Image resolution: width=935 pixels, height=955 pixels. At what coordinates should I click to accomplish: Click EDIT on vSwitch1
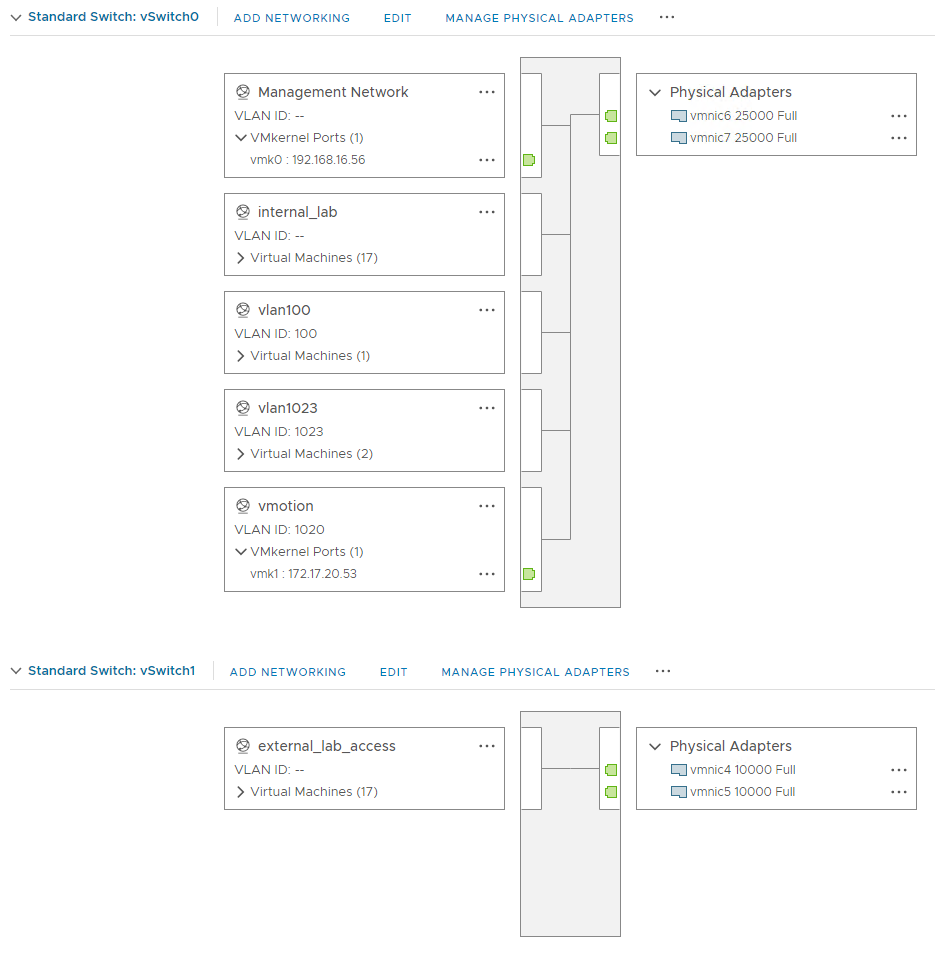(x=393, y=671)
